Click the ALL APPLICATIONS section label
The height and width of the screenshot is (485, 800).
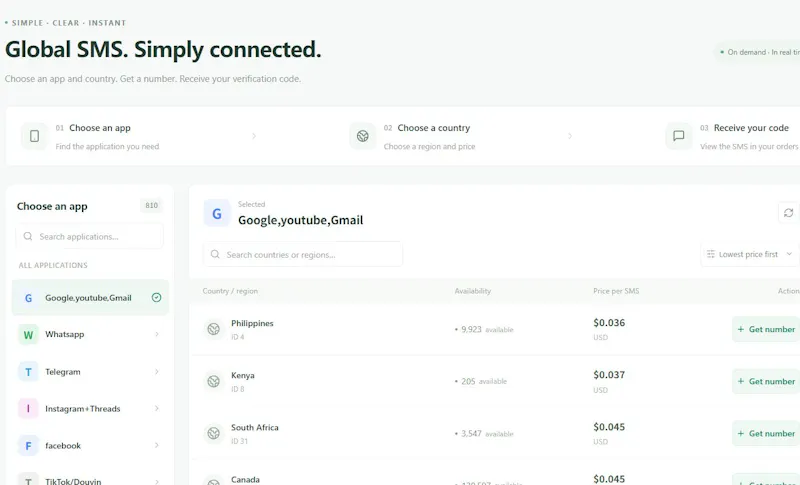click(x=53, y=265)
